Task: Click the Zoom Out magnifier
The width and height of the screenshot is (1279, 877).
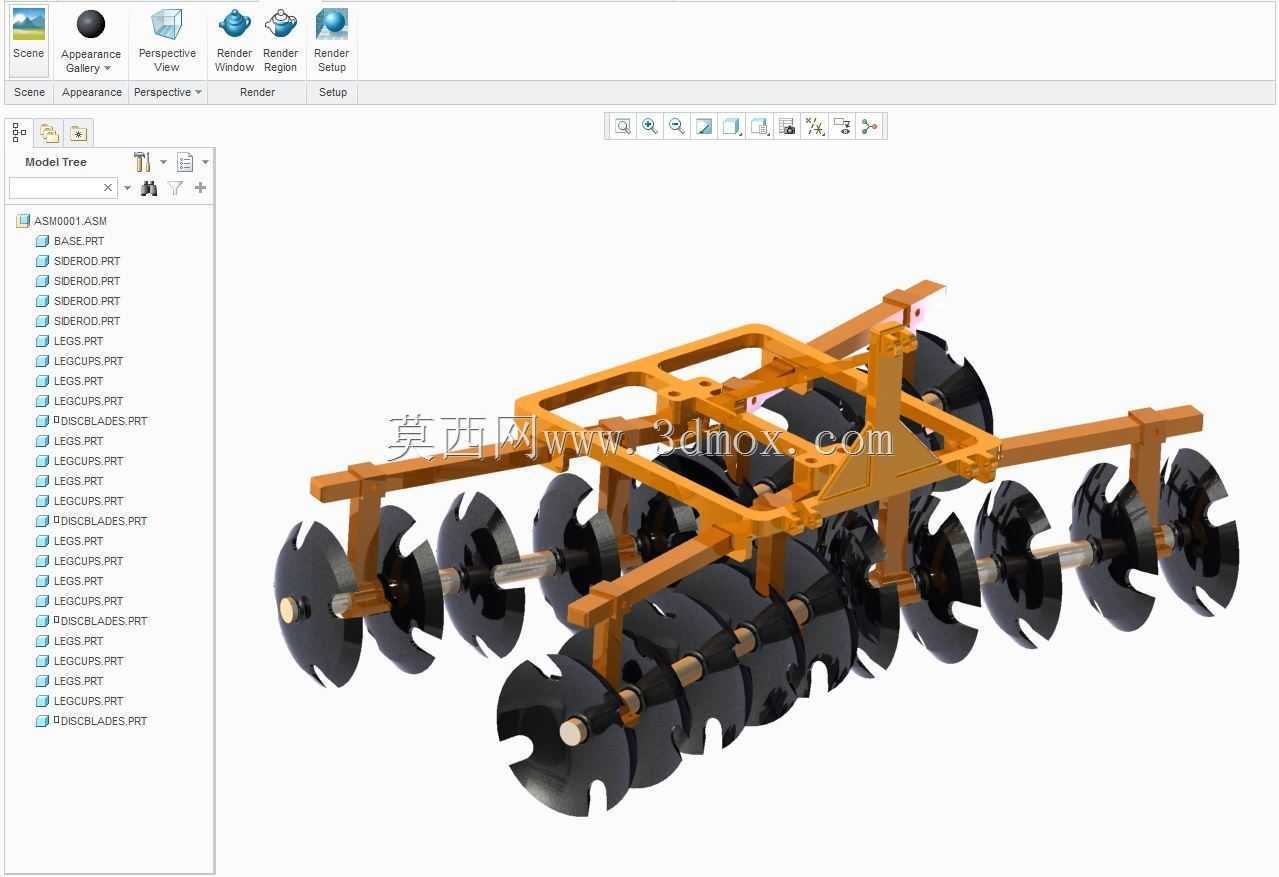Action: coord(677,126)
